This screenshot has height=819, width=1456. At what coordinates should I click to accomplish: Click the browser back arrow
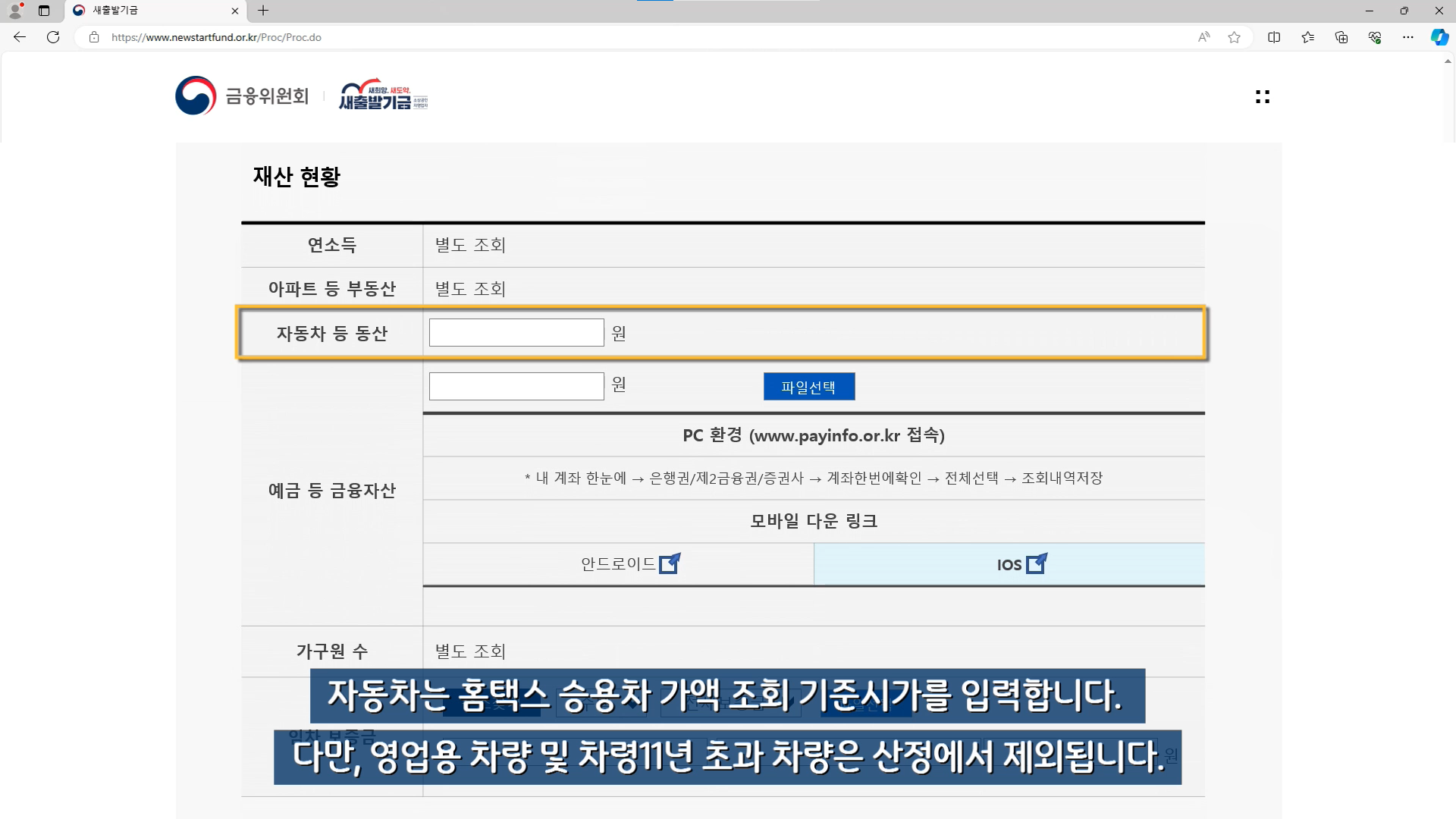pyautogui.click(x=20, y=37)
